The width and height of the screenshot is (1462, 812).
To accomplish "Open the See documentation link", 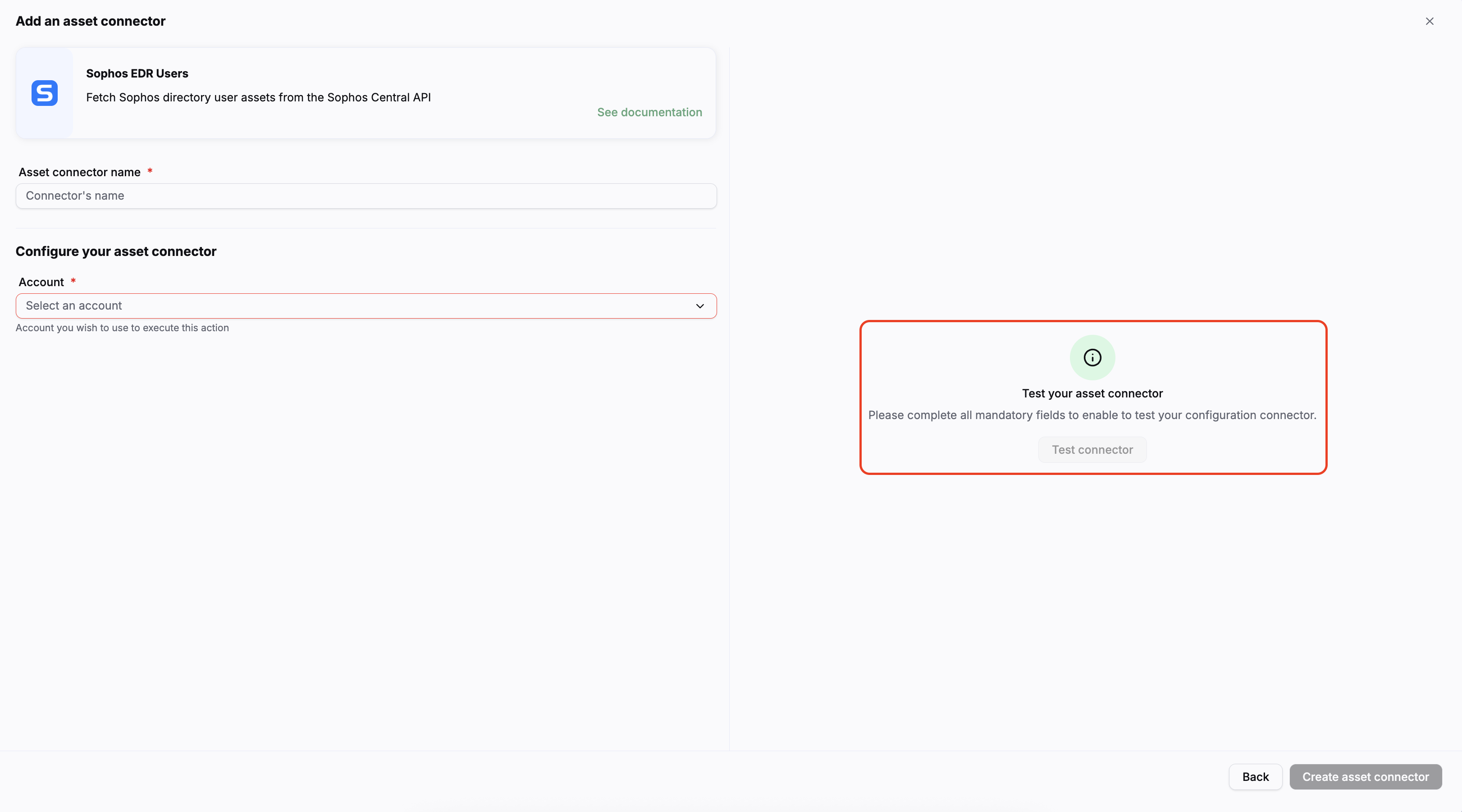I will pyautogui.click(x=649, y=112).
